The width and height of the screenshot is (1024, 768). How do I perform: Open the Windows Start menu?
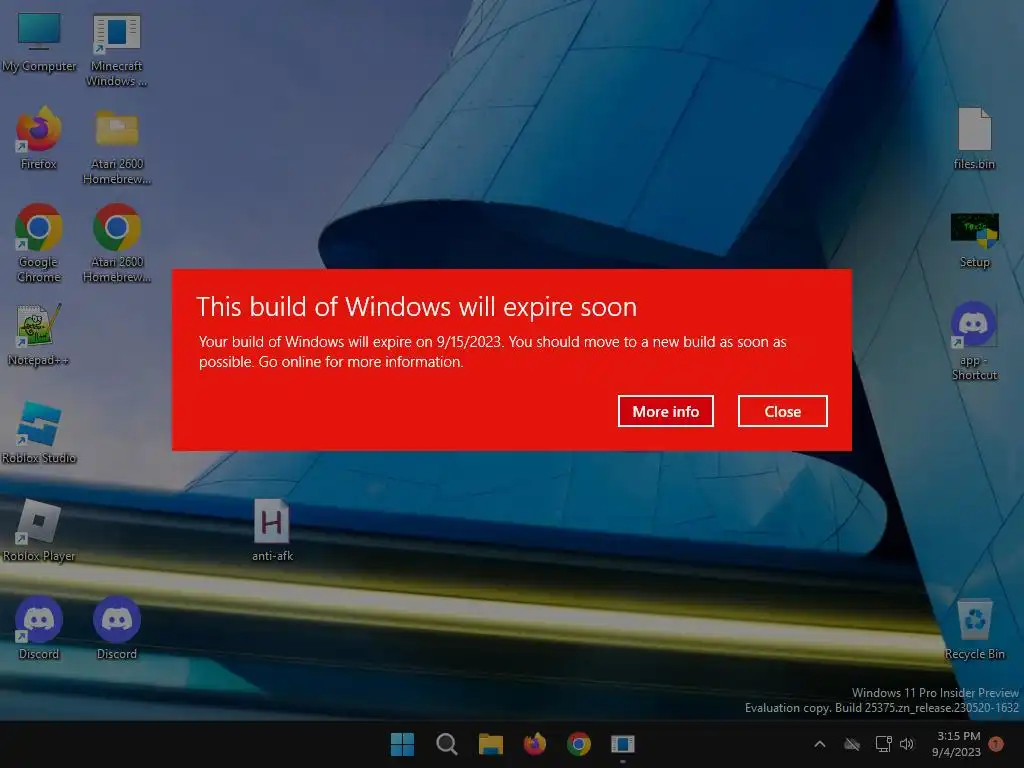point(402,744)
